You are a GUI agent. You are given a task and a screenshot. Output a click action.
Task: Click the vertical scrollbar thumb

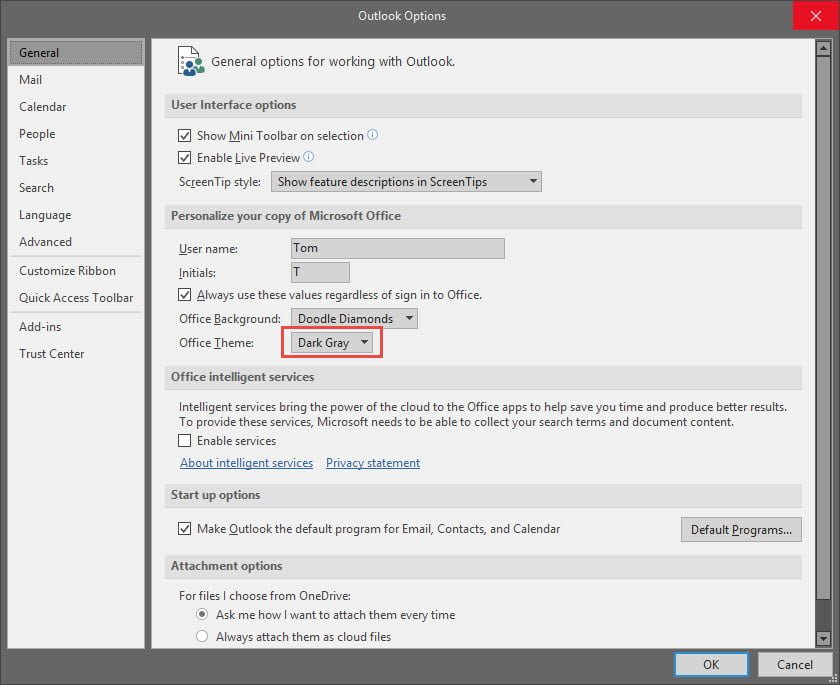coord(823,328)
